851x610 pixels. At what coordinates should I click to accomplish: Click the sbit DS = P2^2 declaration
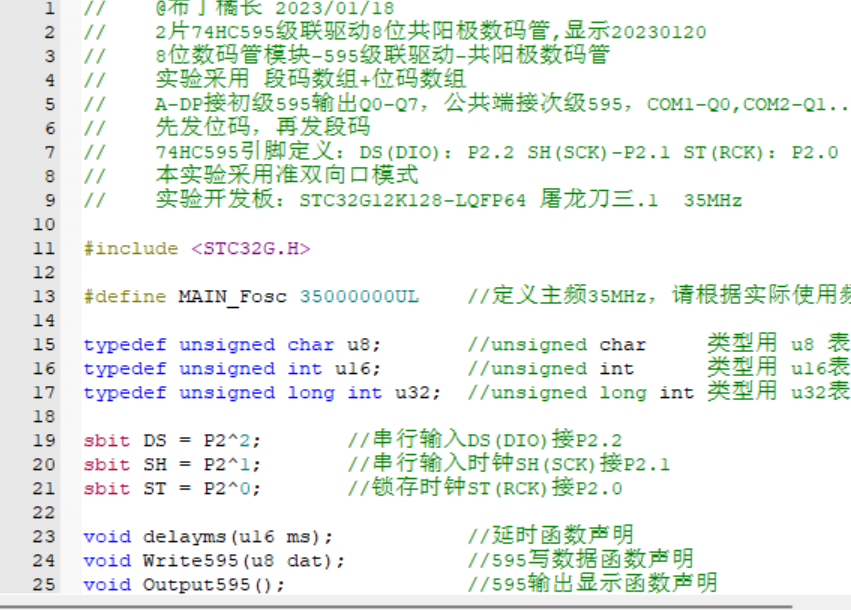pos(173,440)
